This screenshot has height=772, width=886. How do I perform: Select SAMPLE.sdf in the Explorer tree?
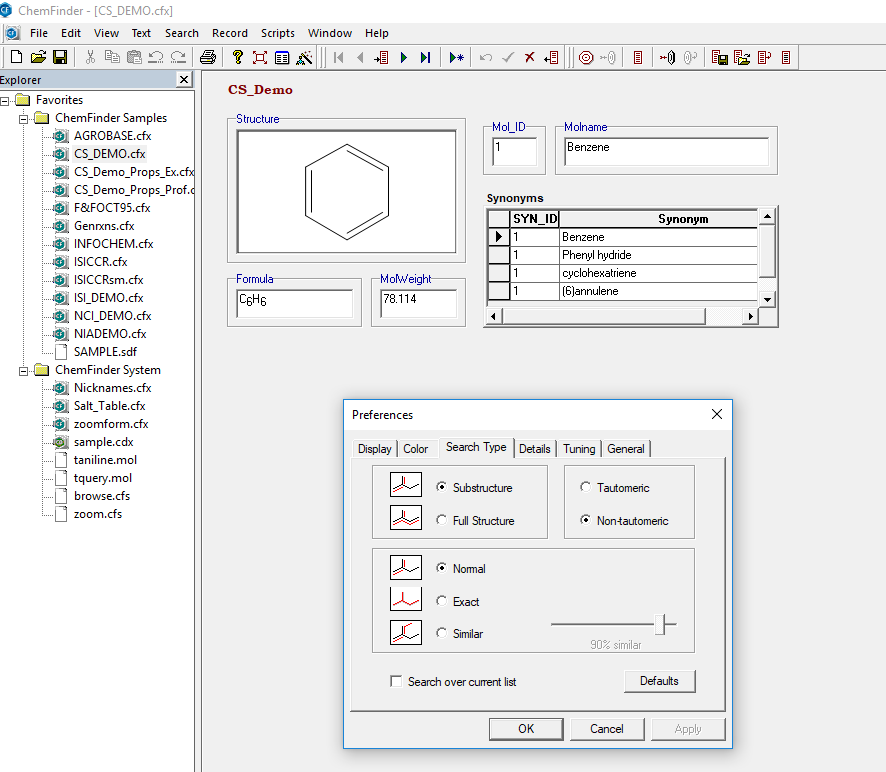tap(105, 352)
